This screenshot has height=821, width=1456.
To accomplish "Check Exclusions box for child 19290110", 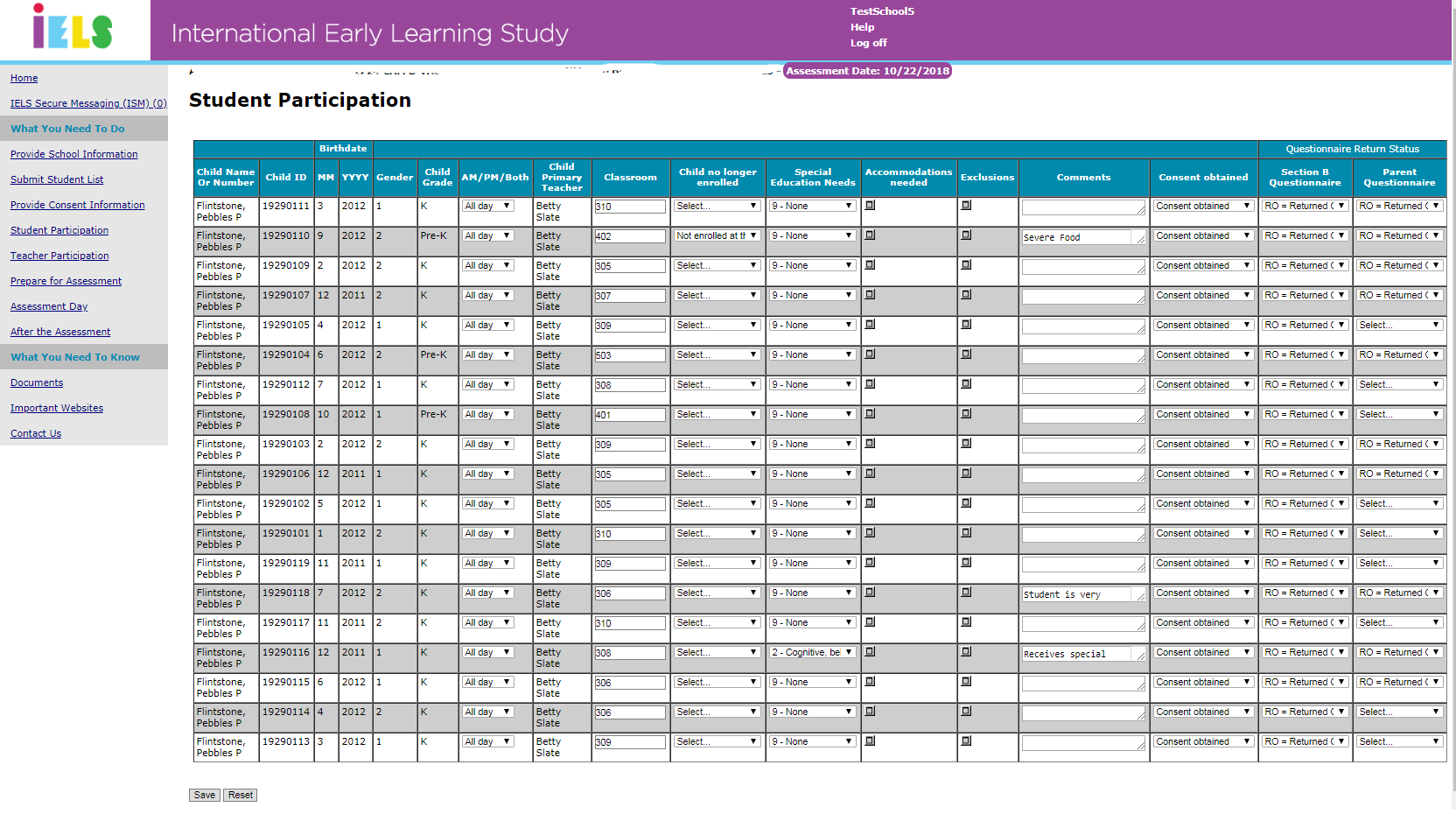I will click(x=966, y=235).
